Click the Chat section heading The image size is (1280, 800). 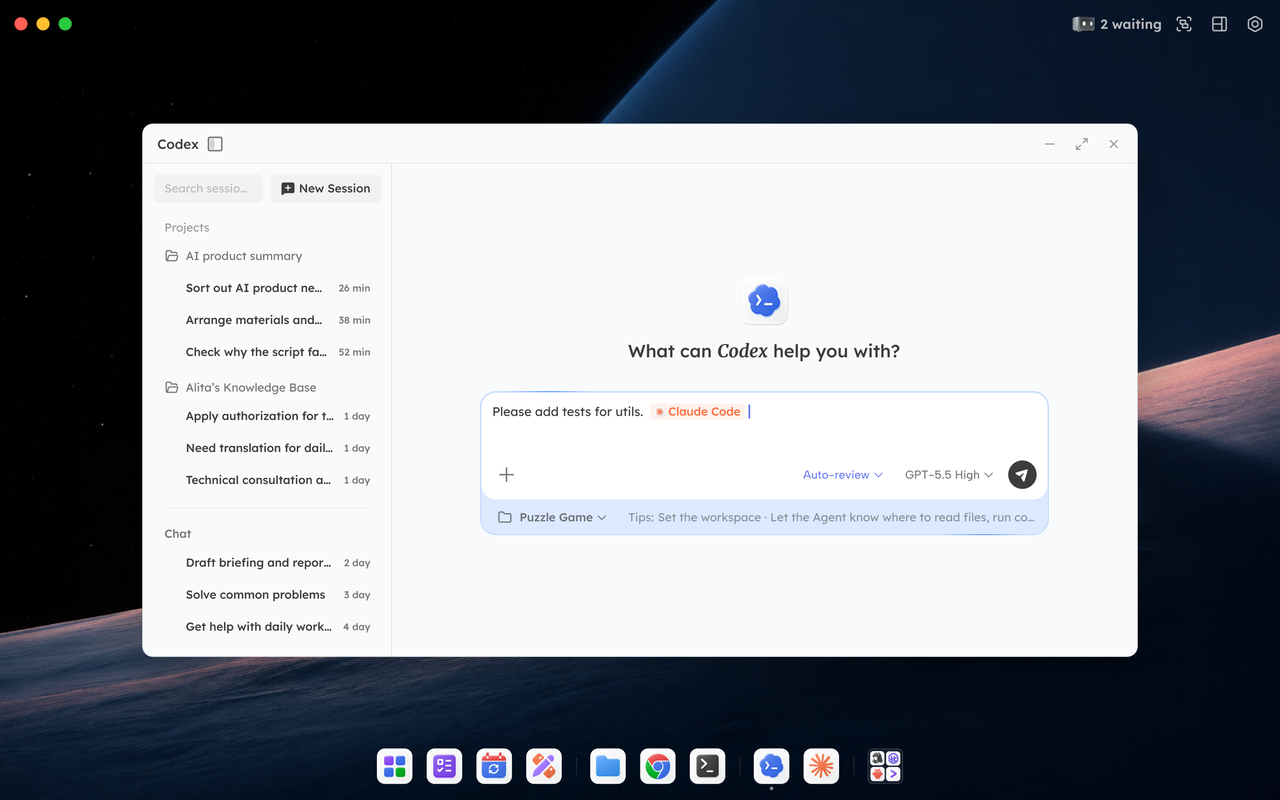pyautogui.click(x=178, y=534)
